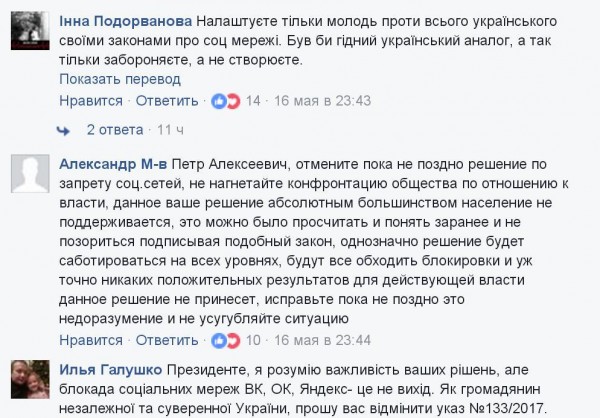Click reaction icons on Александр's comment
The height and width of the screenshot is (418, 600).
226,340
